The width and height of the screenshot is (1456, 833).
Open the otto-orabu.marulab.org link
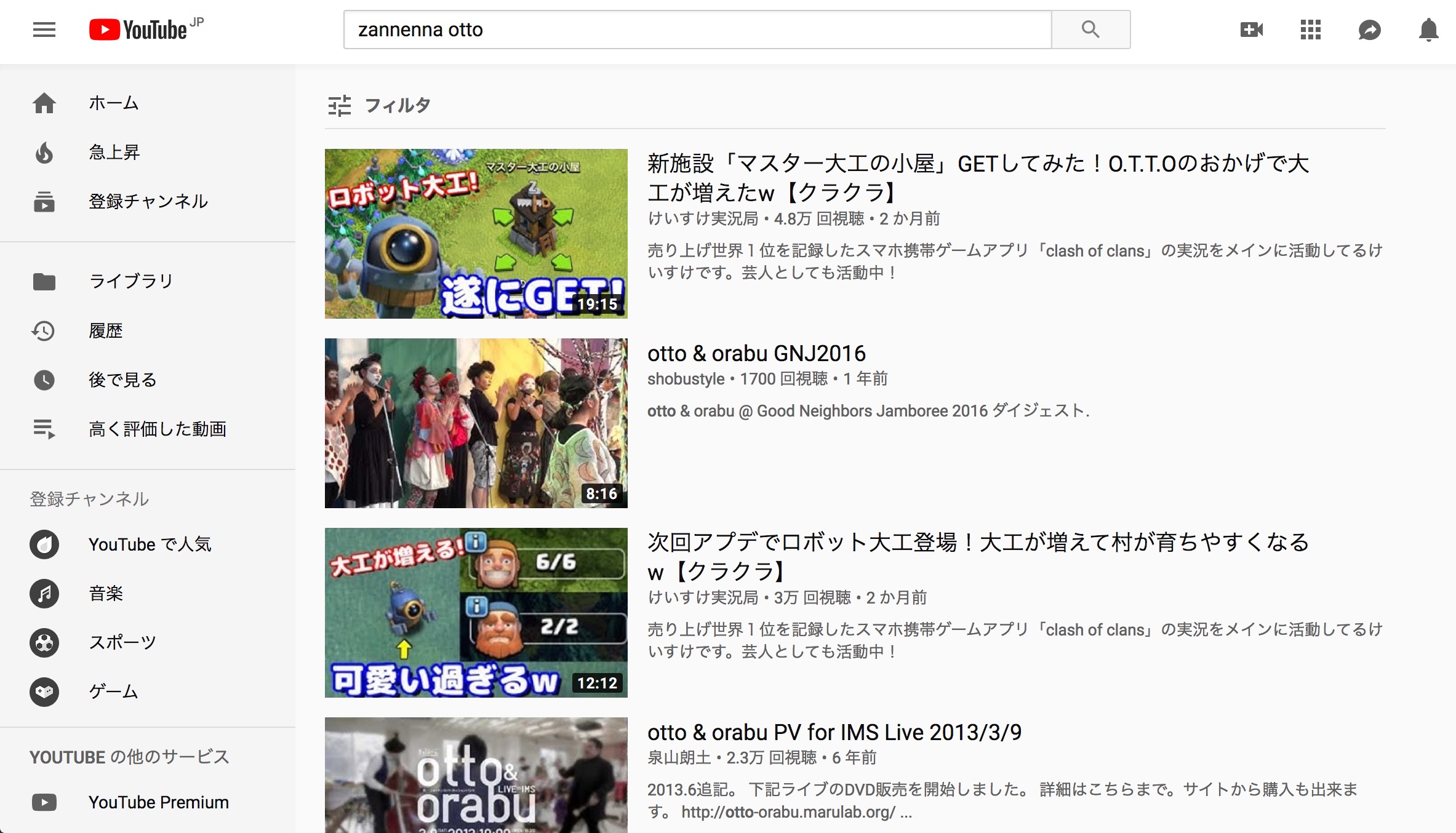coord(788,812)
